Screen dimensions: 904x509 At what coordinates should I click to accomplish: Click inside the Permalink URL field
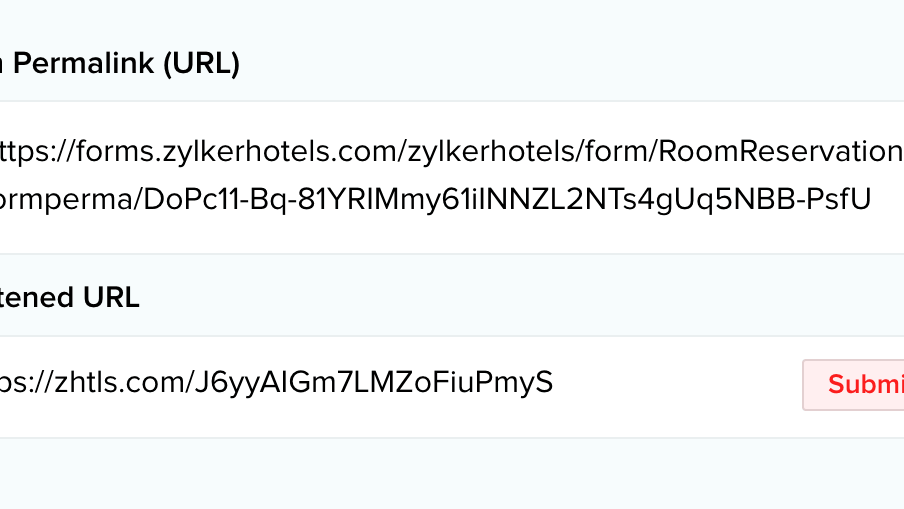(450, 176)
